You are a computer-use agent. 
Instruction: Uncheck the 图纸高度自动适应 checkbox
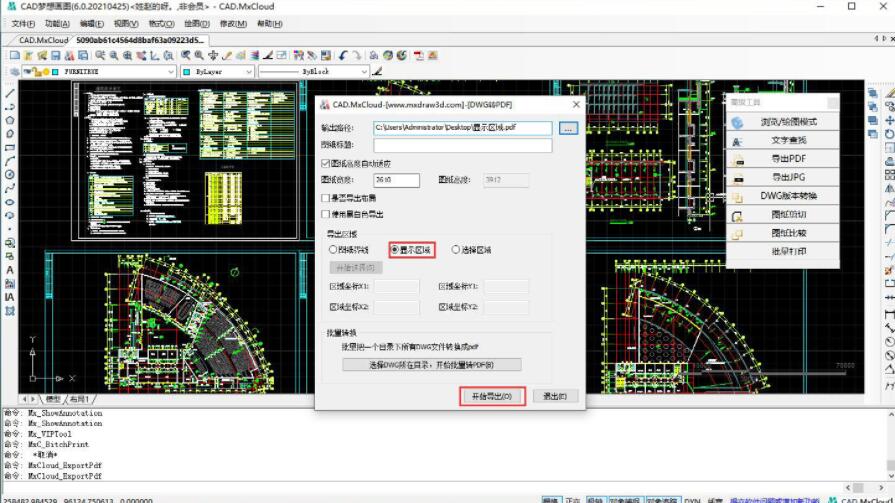(325, 163)
